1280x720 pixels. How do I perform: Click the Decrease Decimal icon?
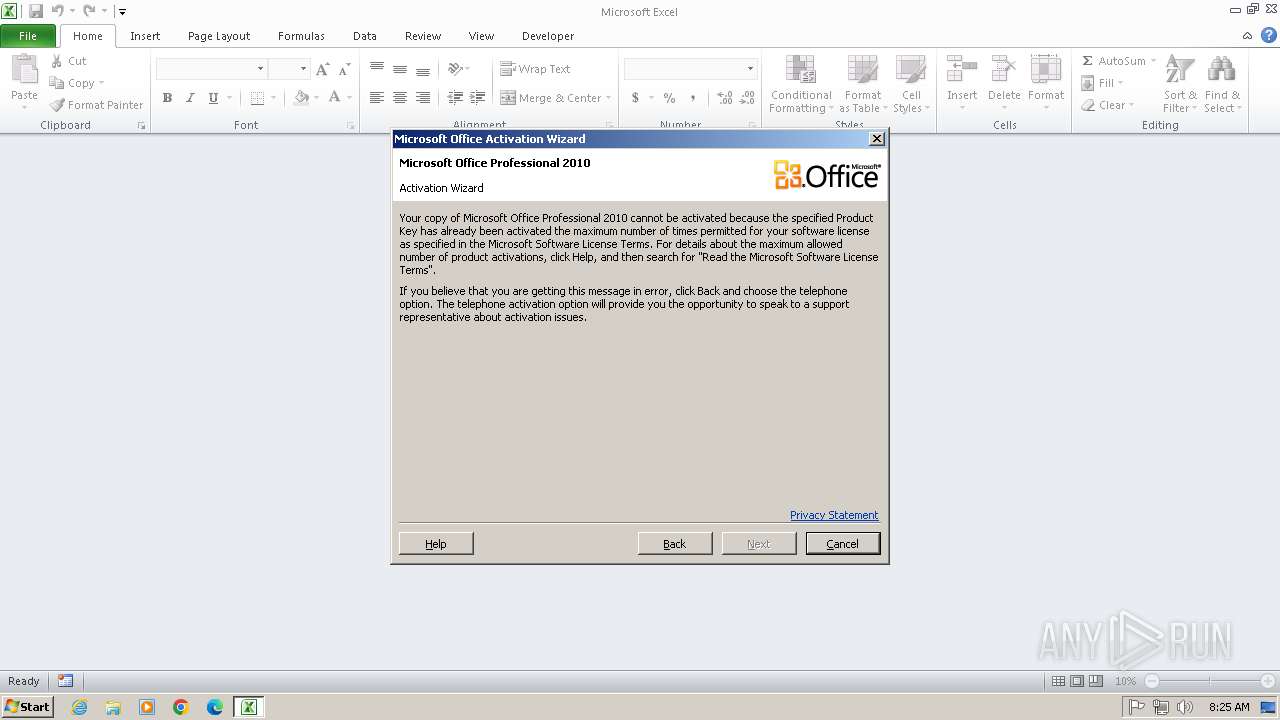(746, 98)
